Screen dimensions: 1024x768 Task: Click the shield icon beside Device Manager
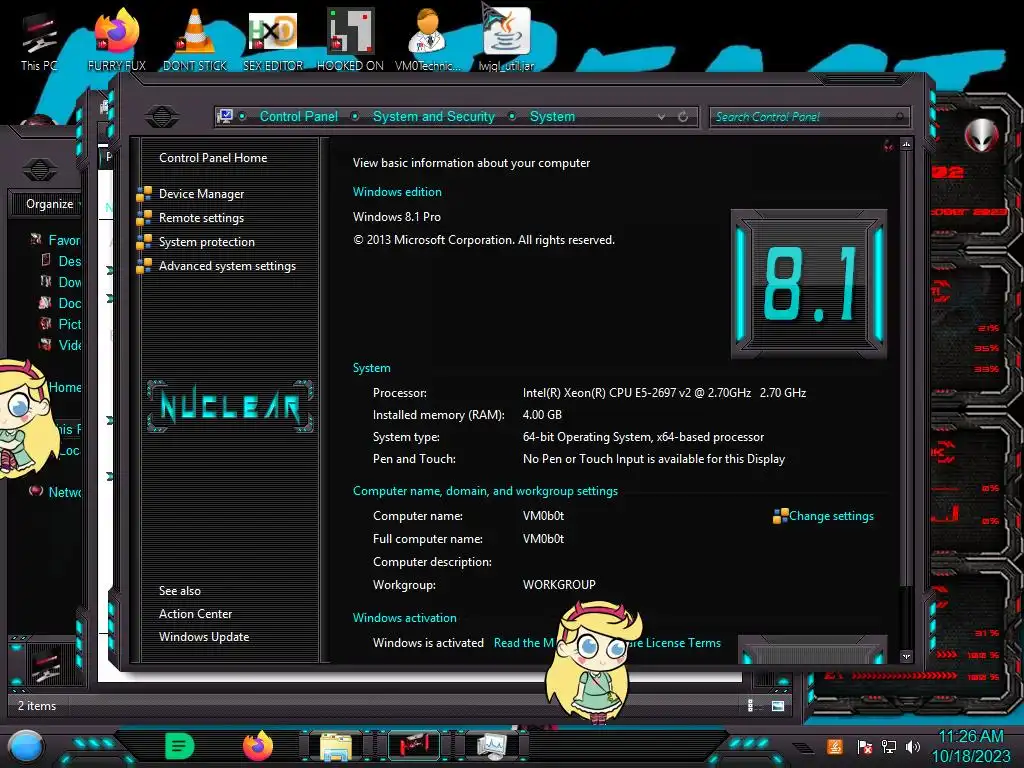pyautogui.click(x=144, y=194)
